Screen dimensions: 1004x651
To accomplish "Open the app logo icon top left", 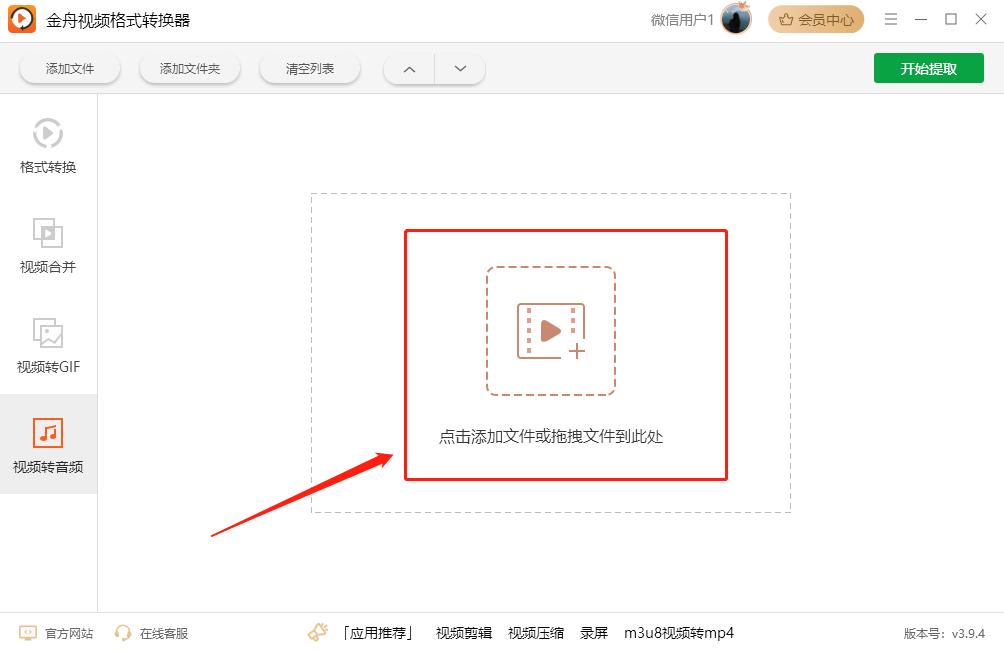I will (19, 19).
